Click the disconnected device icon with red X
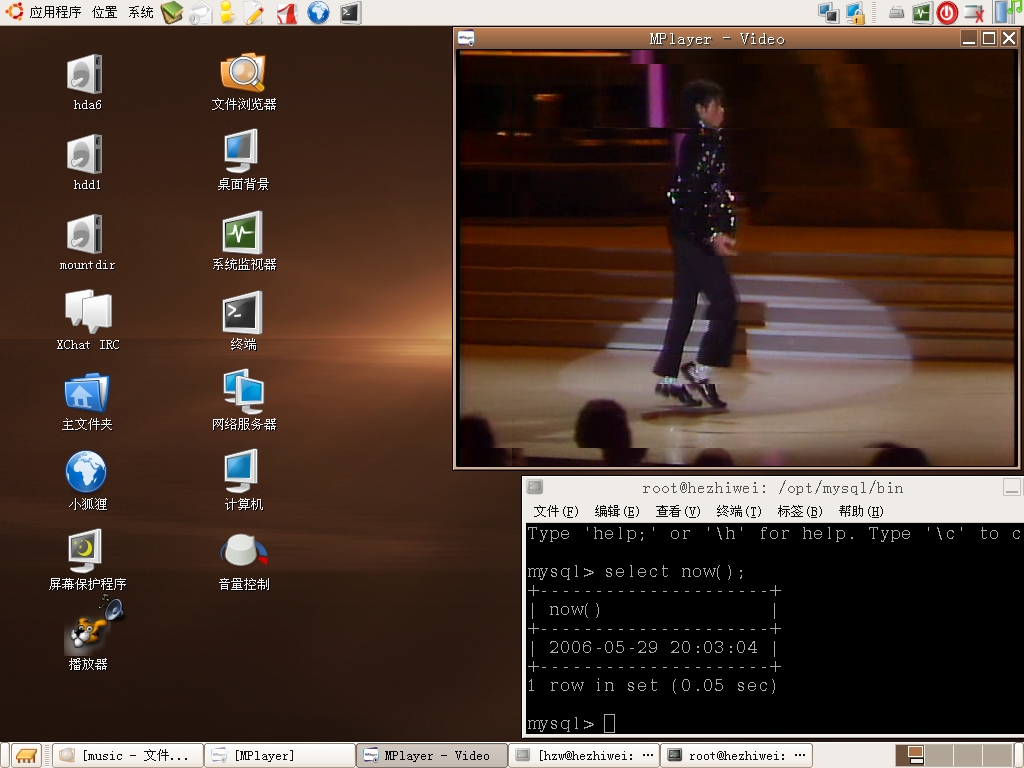1024x768 pixels. (x=974, y=13)
